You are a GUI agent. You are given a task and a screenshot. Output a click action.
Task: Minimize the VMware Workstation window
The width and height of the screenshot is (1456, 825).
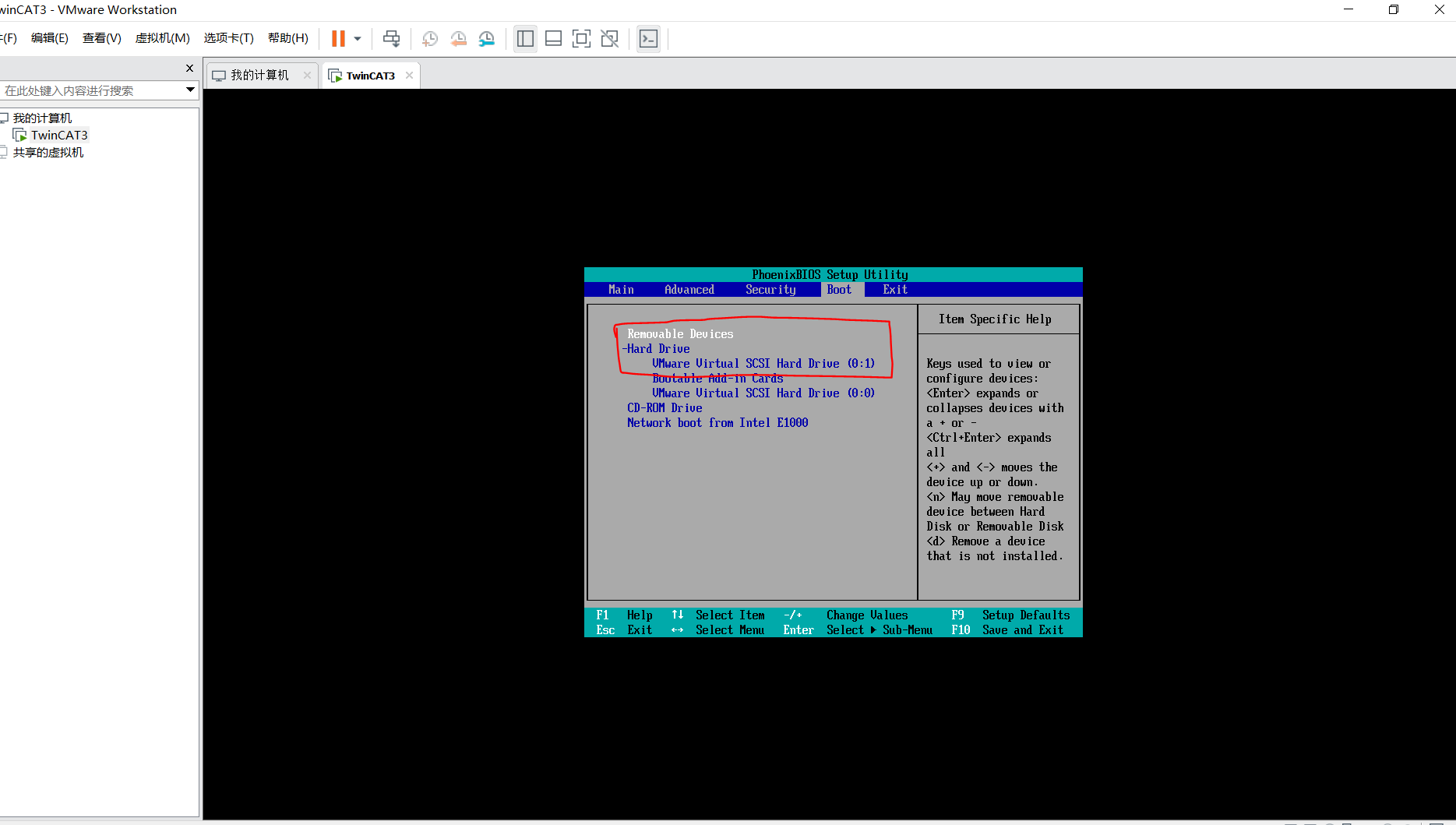click(x=1348, y=10)
